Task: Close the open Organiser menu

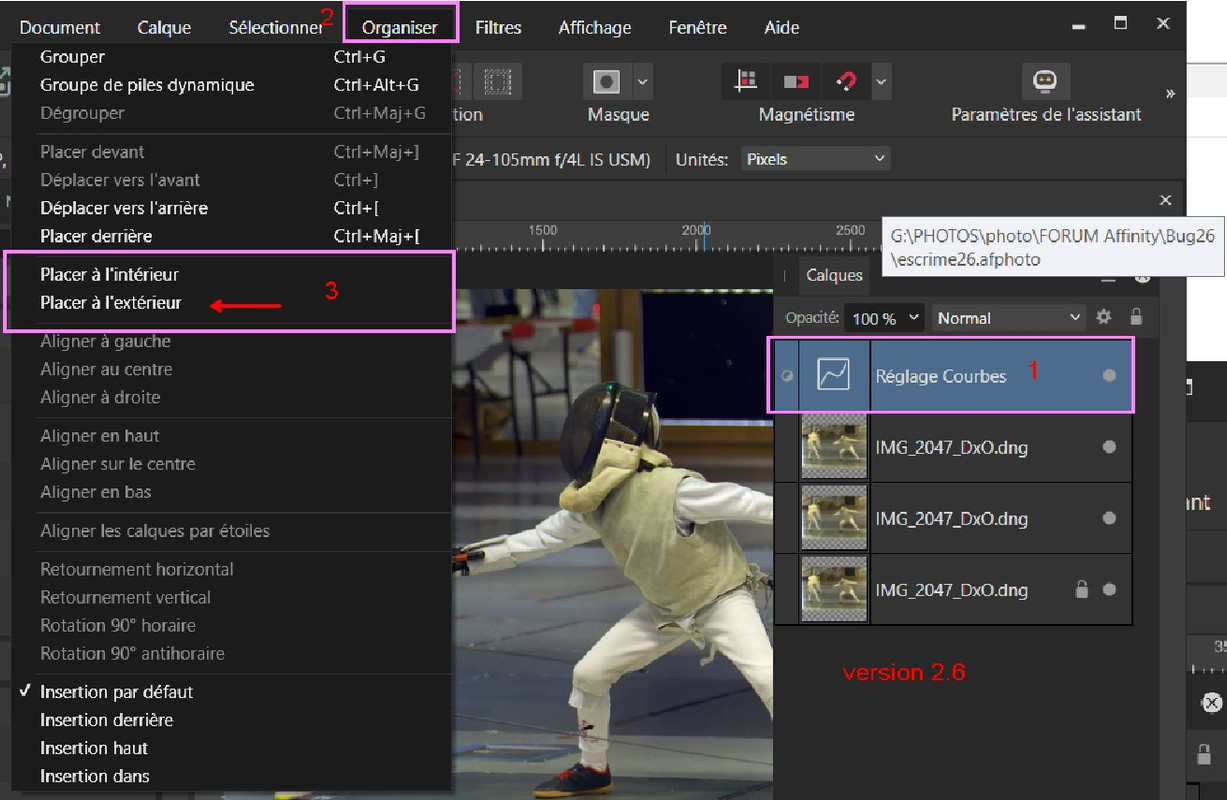Action: 400,27
